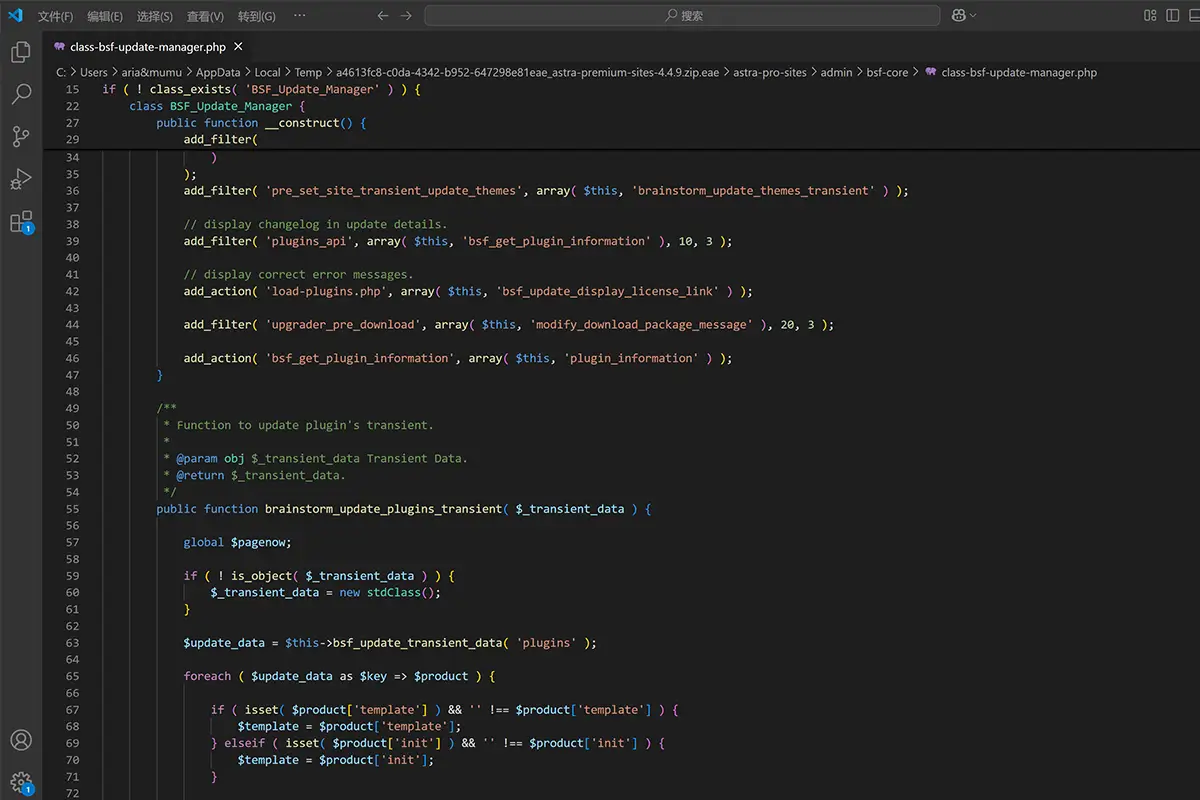Click comment 'Function to update plugin's transient.'
Image resolution: width=1200 pixels, height=800 pixels.
305,425
